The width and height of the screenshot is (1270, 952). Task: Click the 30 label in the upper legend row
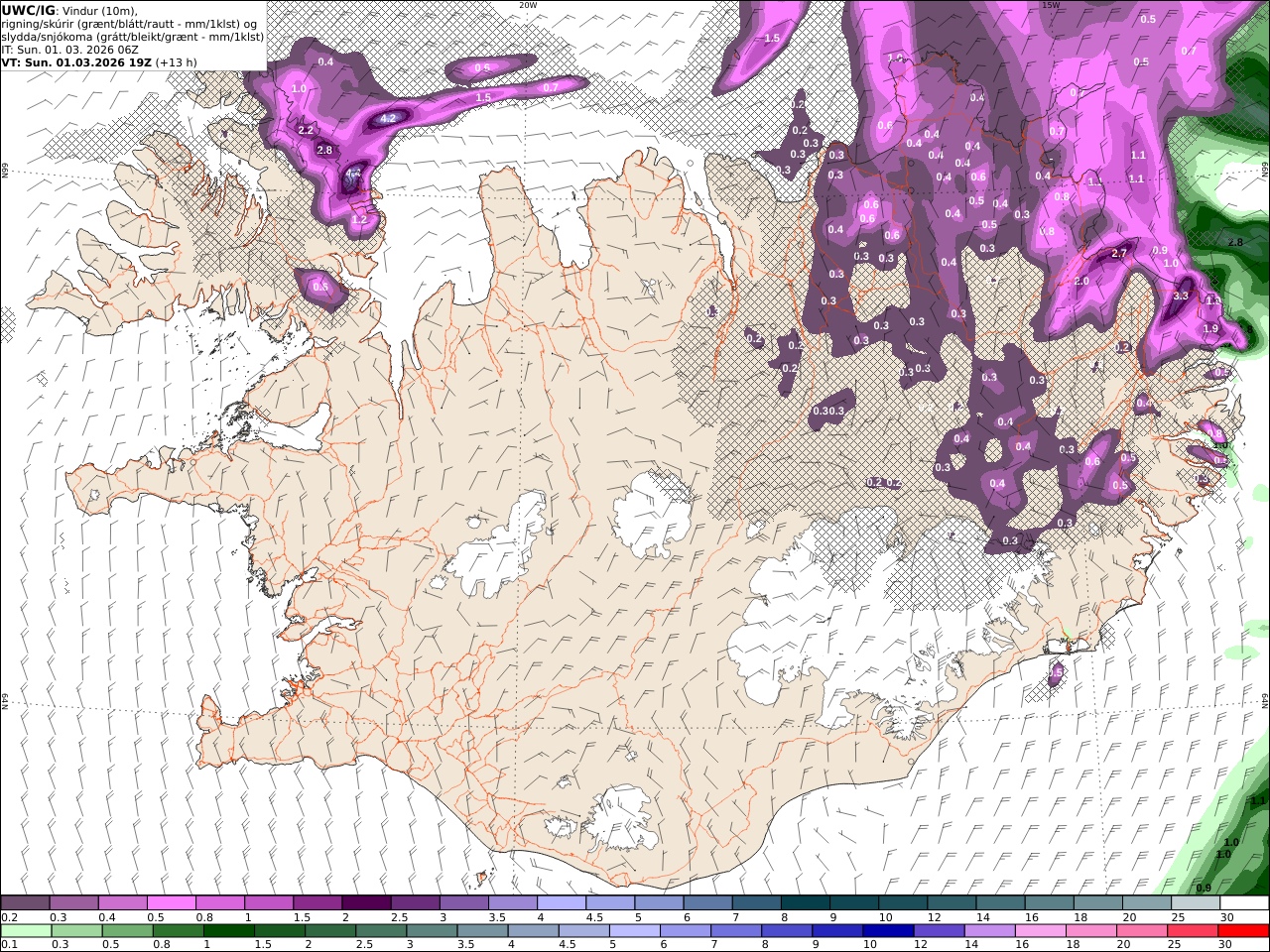pyautogui.click(x=1227, y=917)
